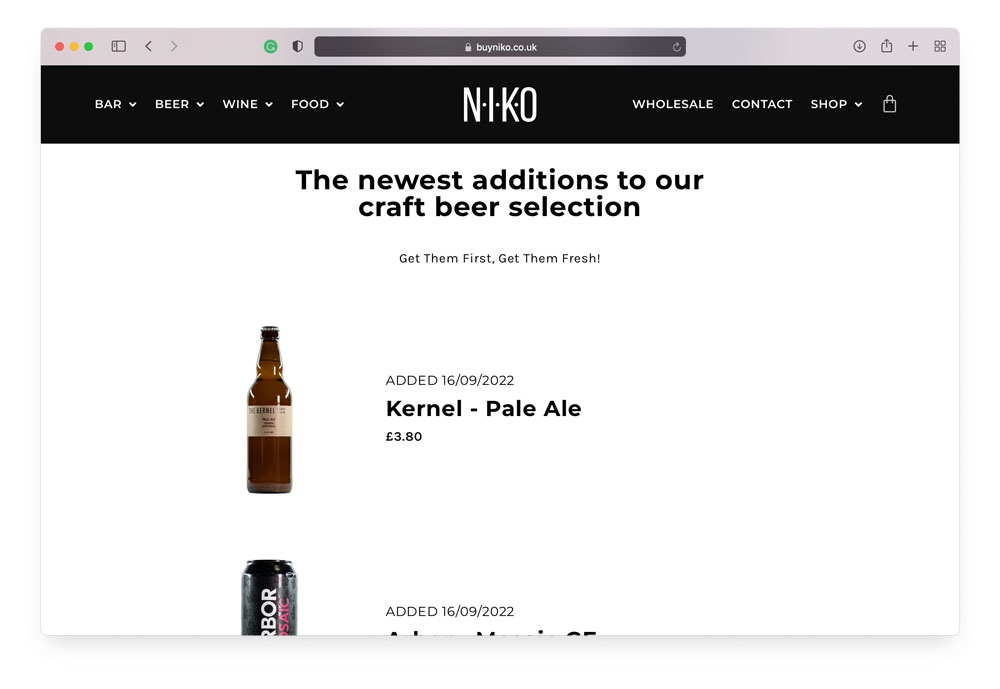Click the NIKO logo to go home
Screen dimensions: 1000x689
[x=499, y=104]
